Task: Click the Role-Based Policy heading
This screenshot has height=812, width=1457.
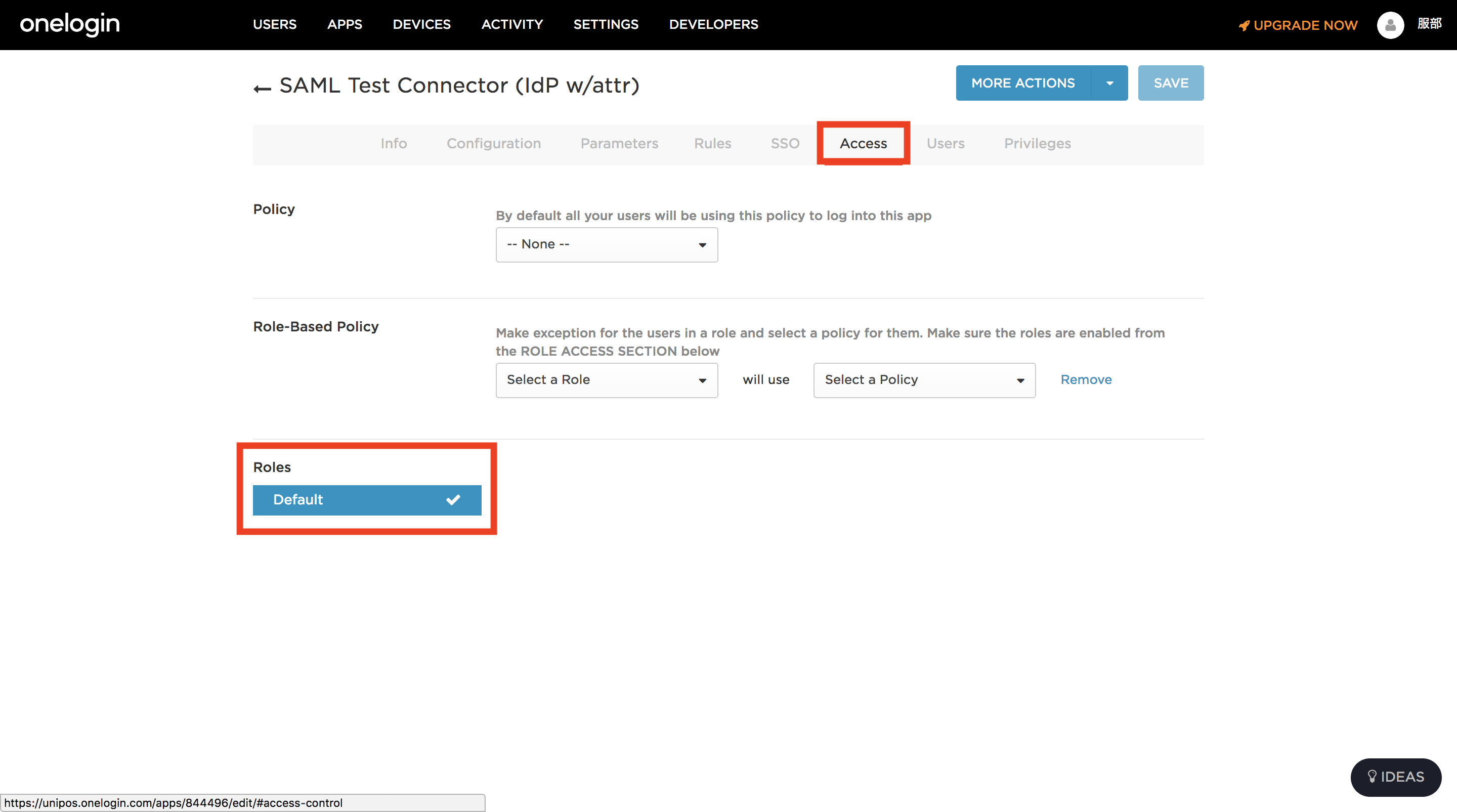Action: (316, 327)
